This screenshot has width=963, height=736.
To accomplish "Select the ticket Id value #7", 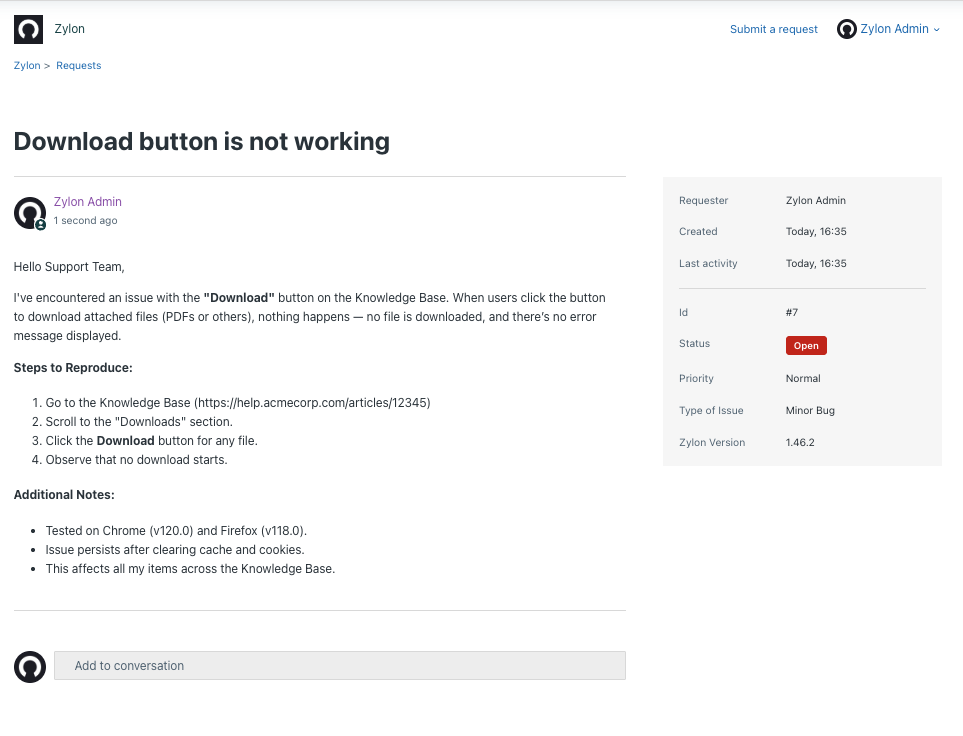I will (791, 312).
